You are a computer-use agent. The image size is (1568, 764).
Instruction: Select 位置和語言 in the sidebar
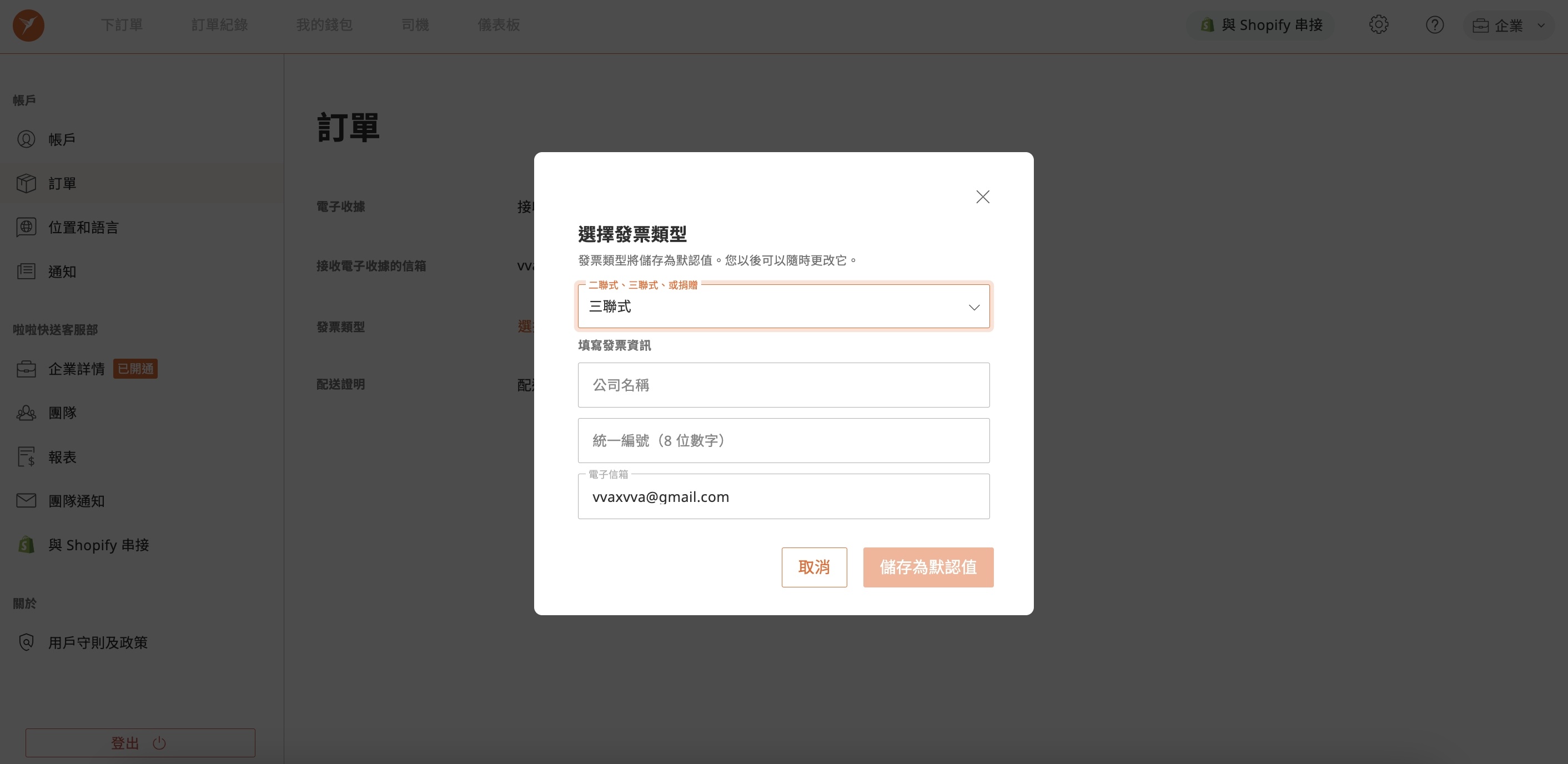[x=141, y=227]
